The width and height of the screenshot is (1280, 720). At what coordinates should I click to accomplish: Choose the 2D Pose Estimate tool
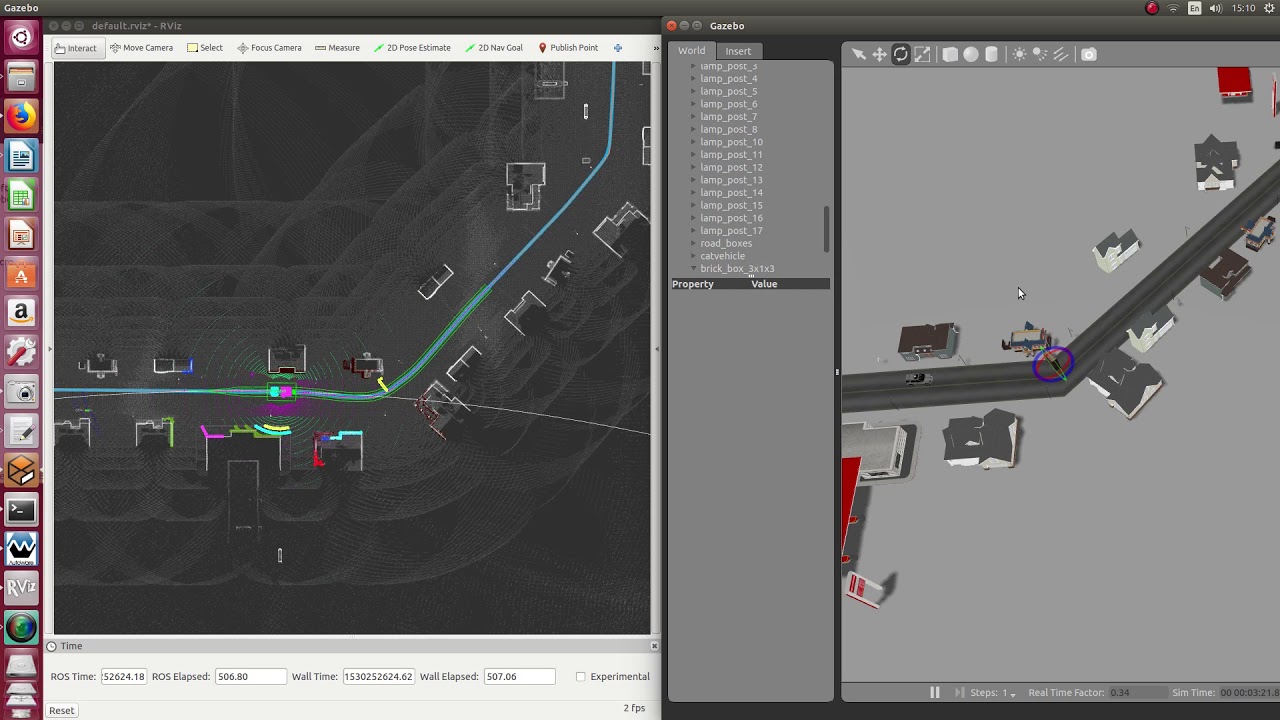click(412, 48)
